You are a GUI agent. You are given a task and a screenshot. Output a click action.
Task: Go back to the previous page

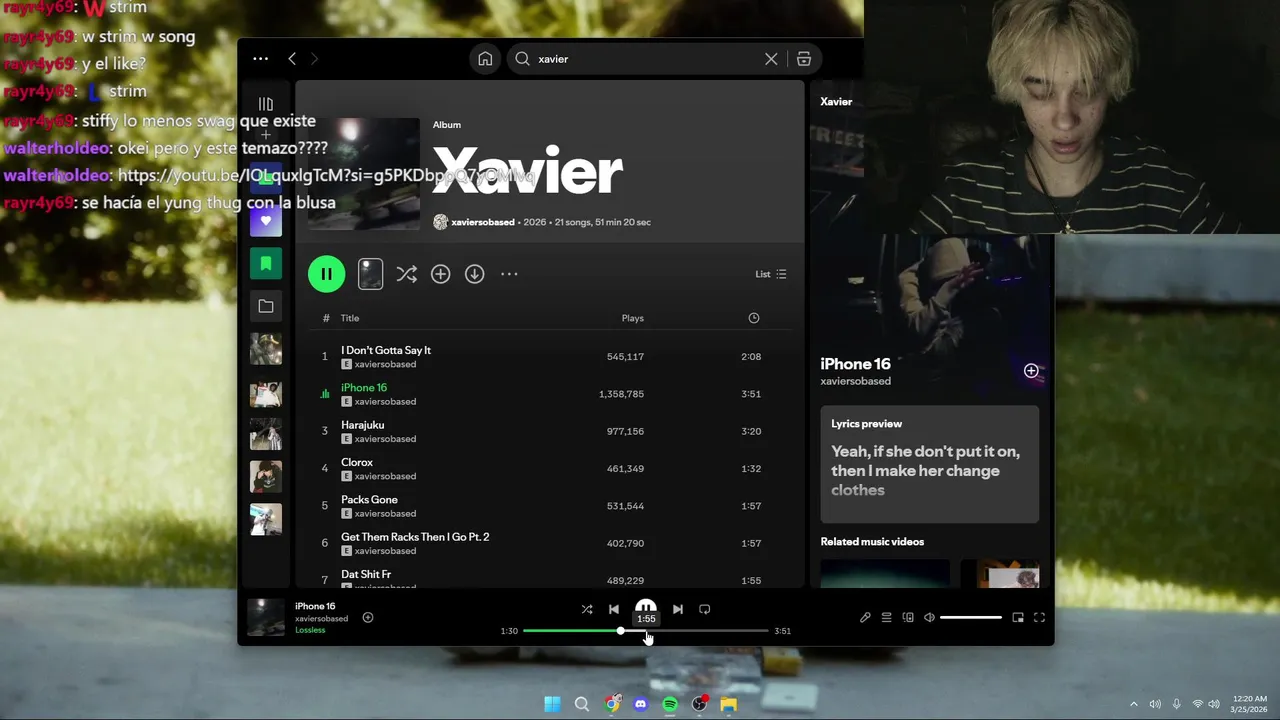(x=292, y=59)
